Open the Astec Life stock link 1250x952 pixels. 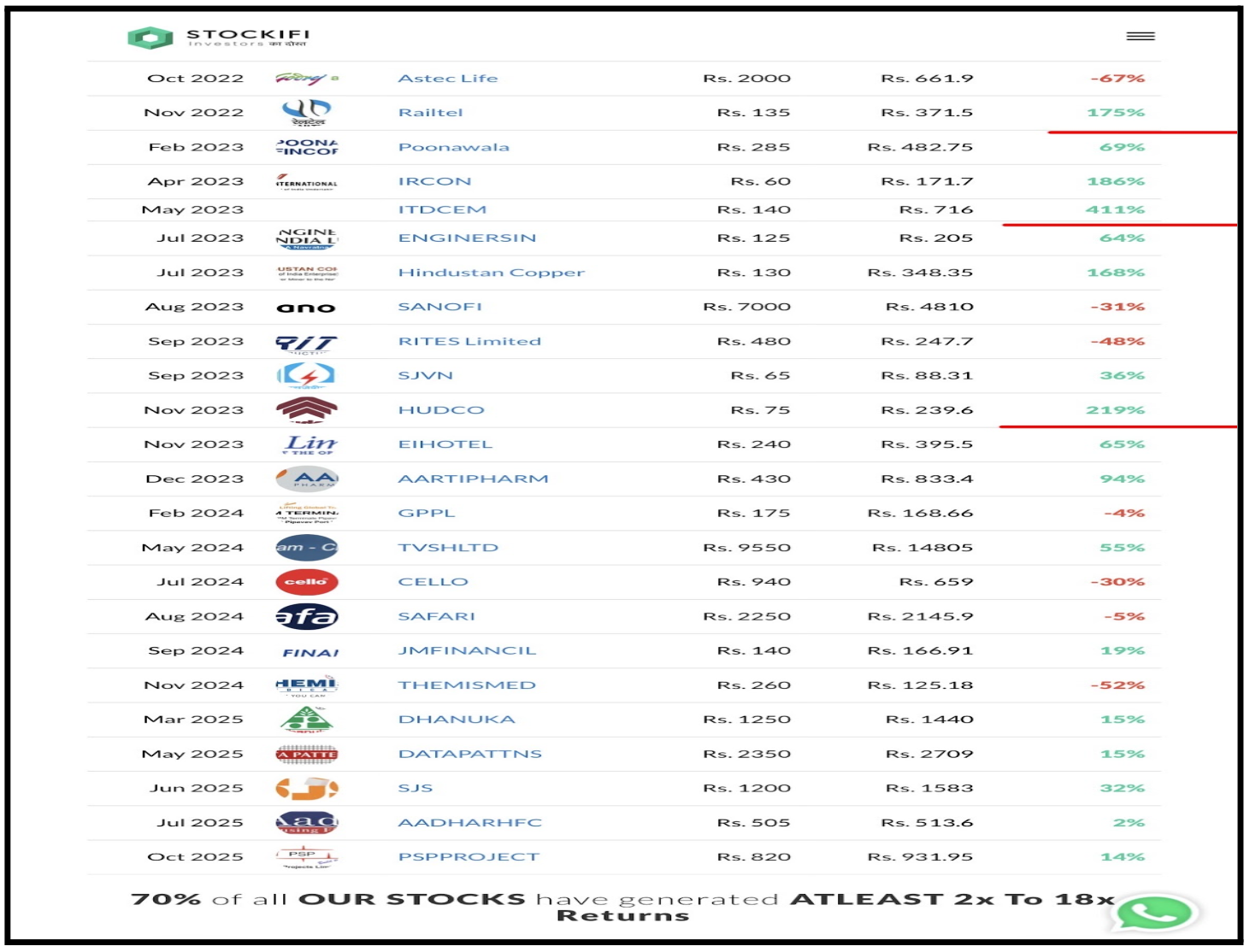click(448, 79)
